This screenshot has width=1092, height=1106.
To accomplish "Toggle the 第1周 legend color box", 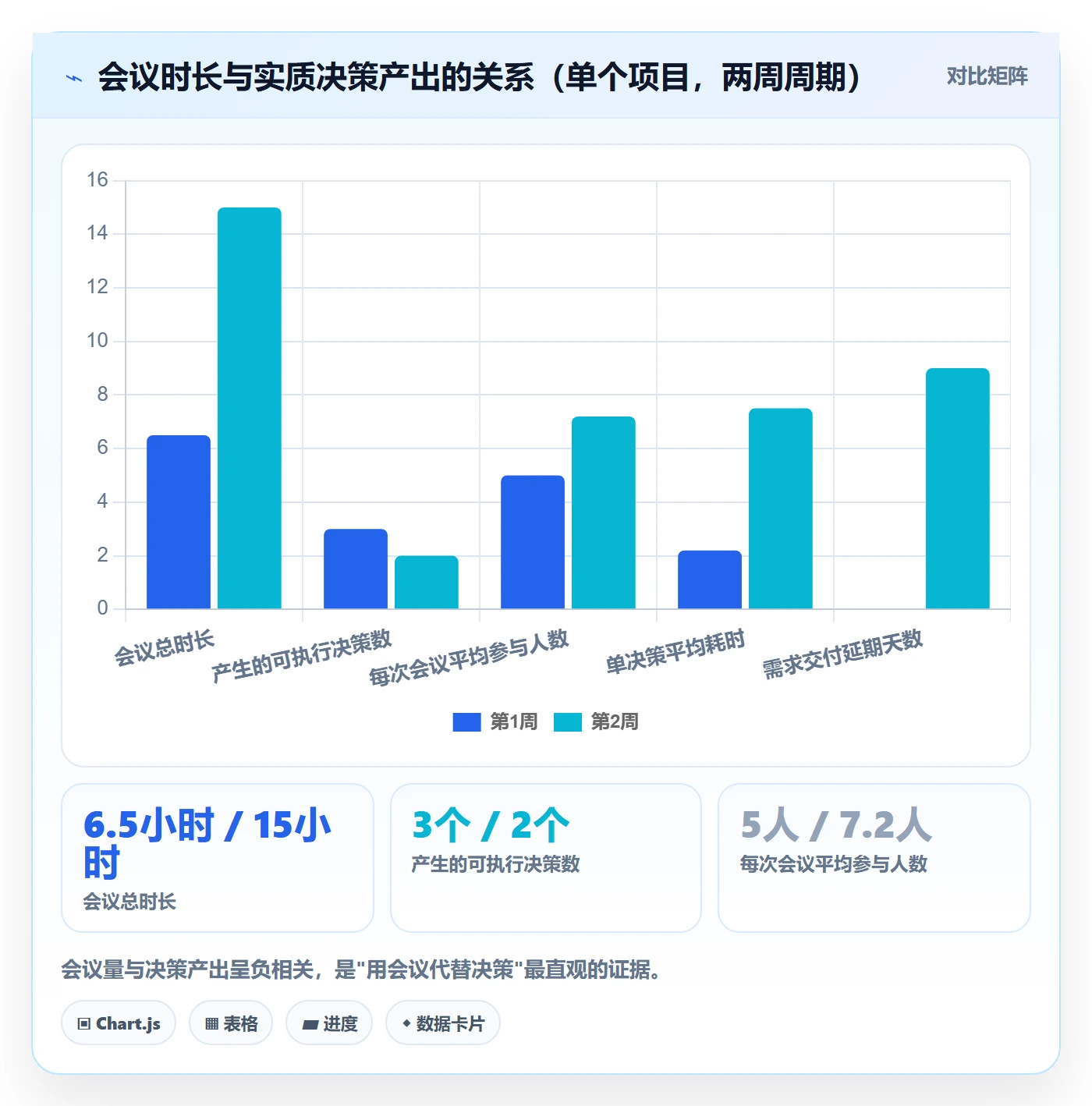I will tap(466, 722).
